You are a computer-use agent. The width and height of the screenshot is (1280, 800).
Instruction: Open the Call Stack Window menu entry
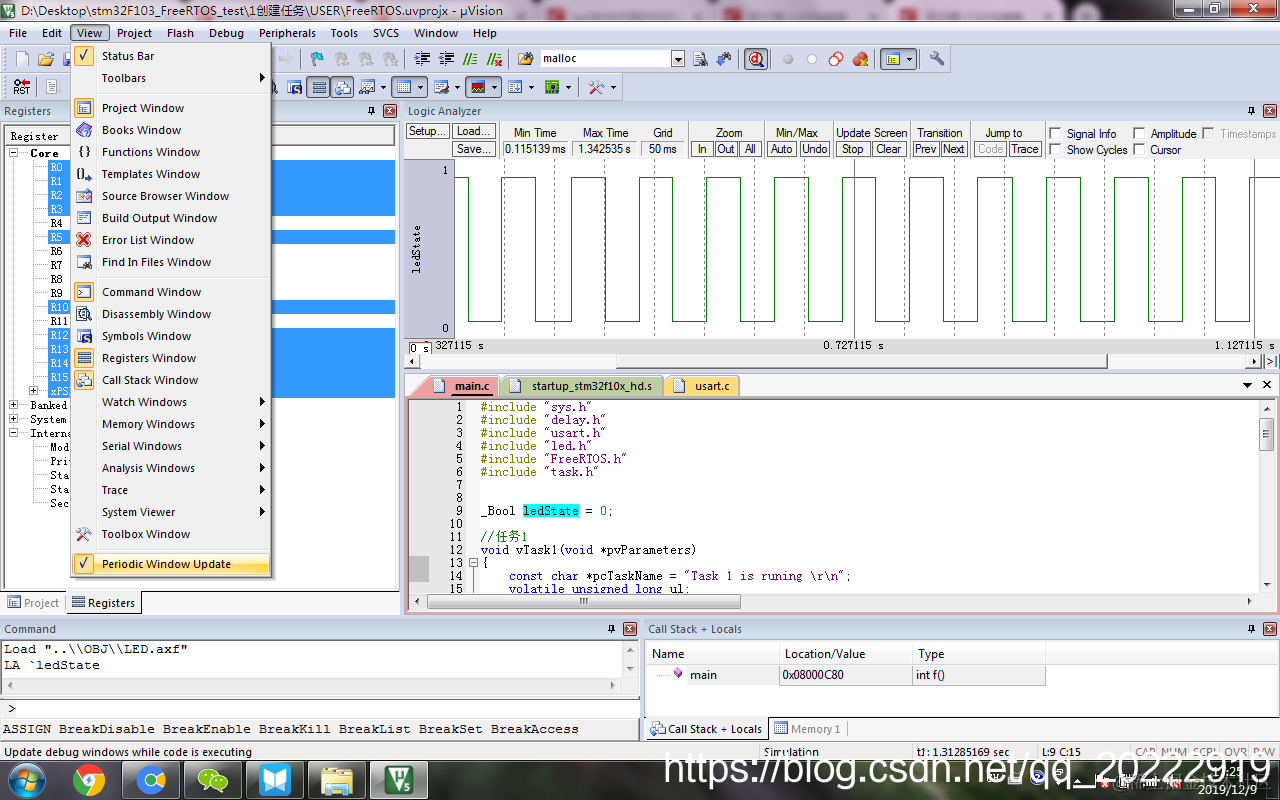click(150, 380)
